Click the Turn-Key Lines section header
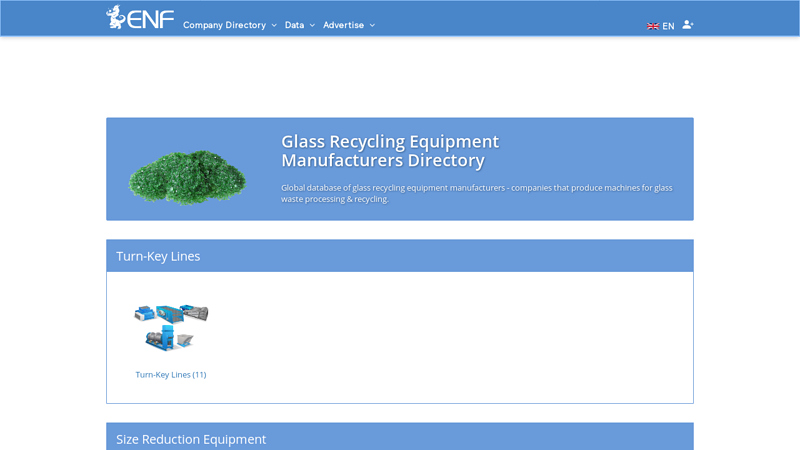This screenshot has width=800, height=450. click(400, 256)
